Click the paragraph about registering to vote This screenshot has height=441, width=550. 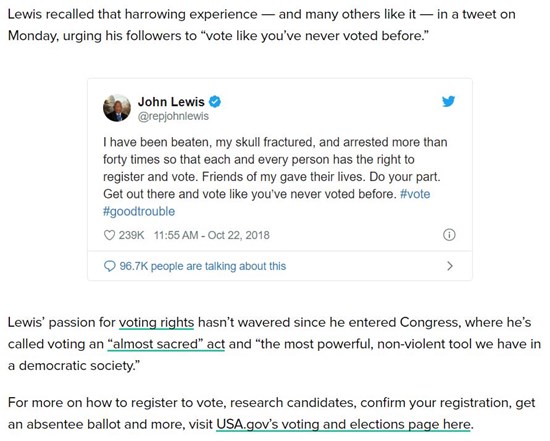pyautogui.click(x=271, y=413)
